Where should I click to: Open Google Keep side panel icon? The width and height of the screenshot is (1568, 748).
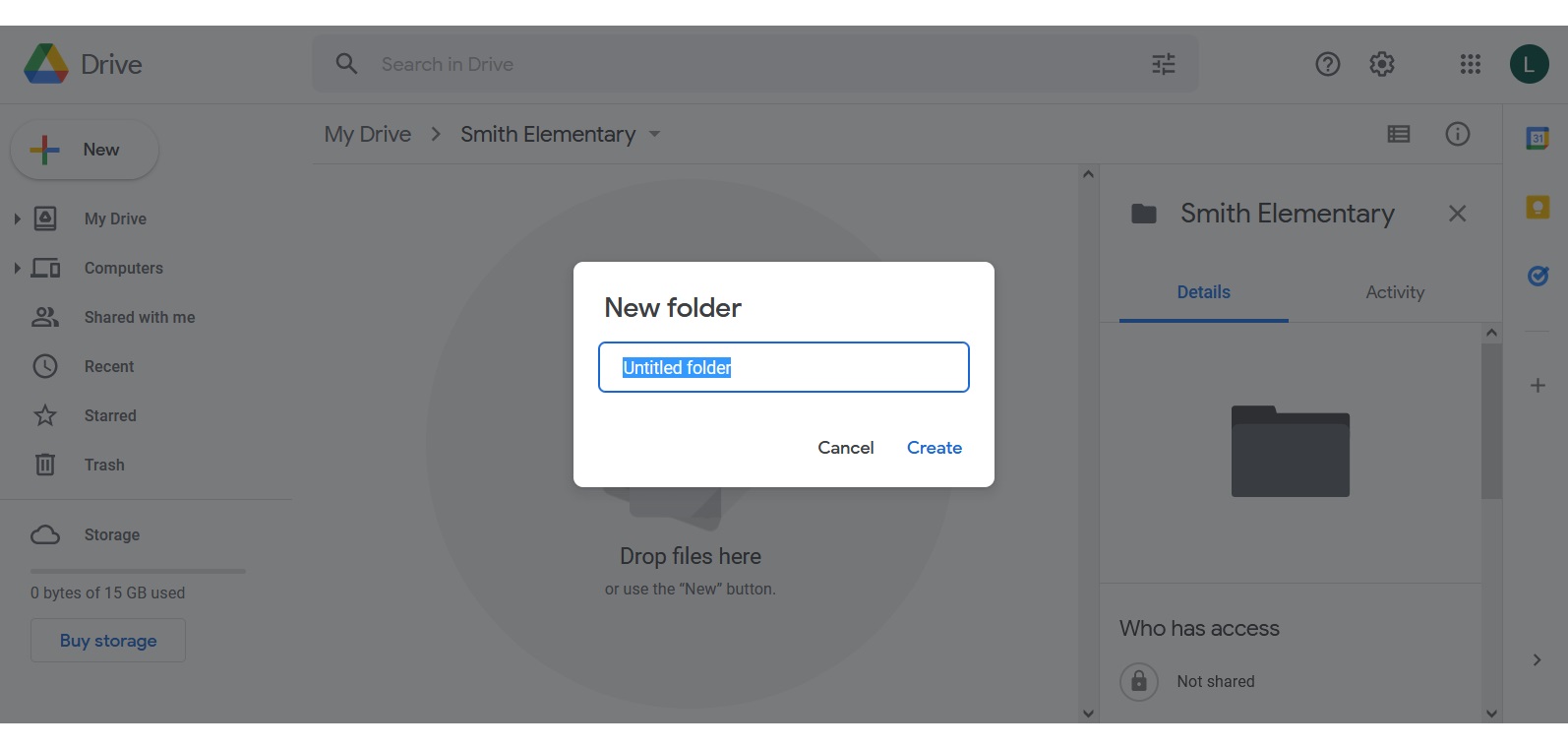click(1538, 207)
